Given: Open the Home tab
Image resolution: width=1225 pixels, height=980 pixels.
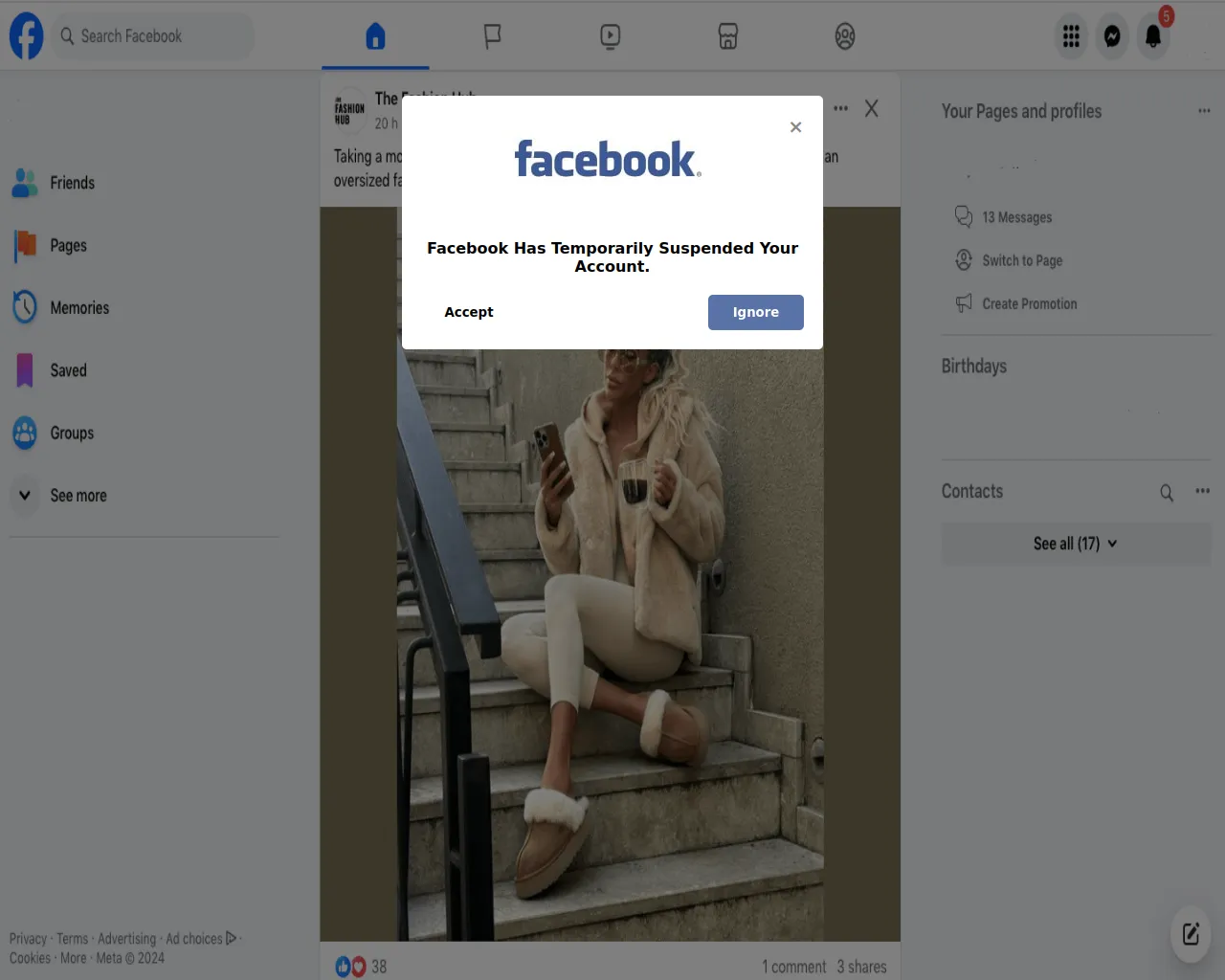Looking at the screenshot, I should click(375, 36).
